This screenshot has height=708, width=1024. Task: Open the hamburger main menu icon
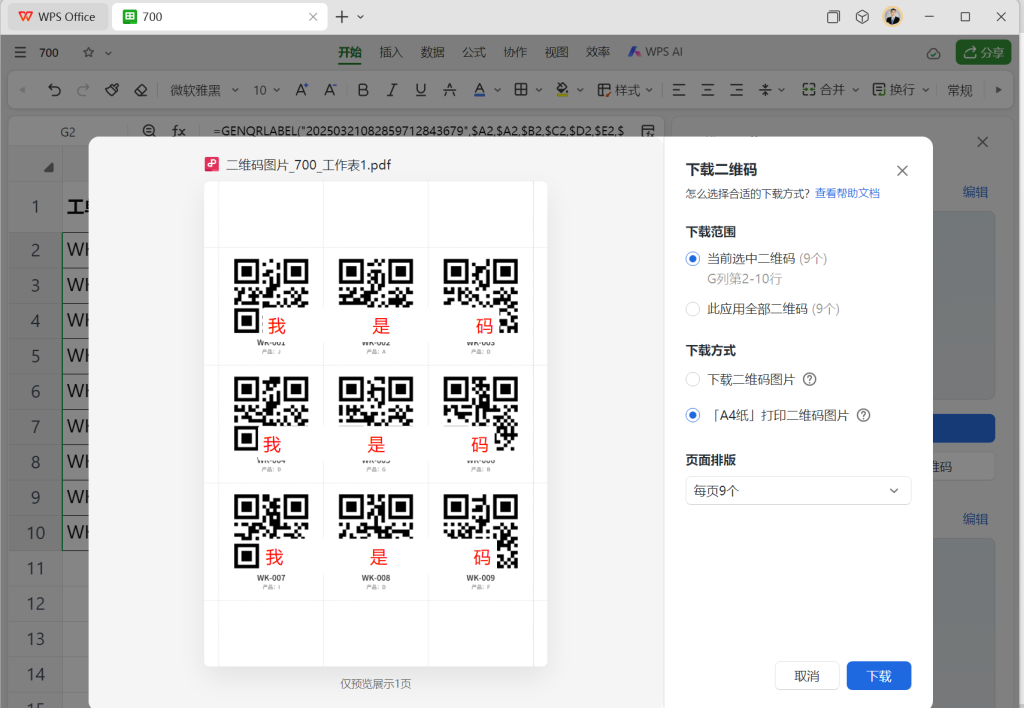click(x=20, y=52)
